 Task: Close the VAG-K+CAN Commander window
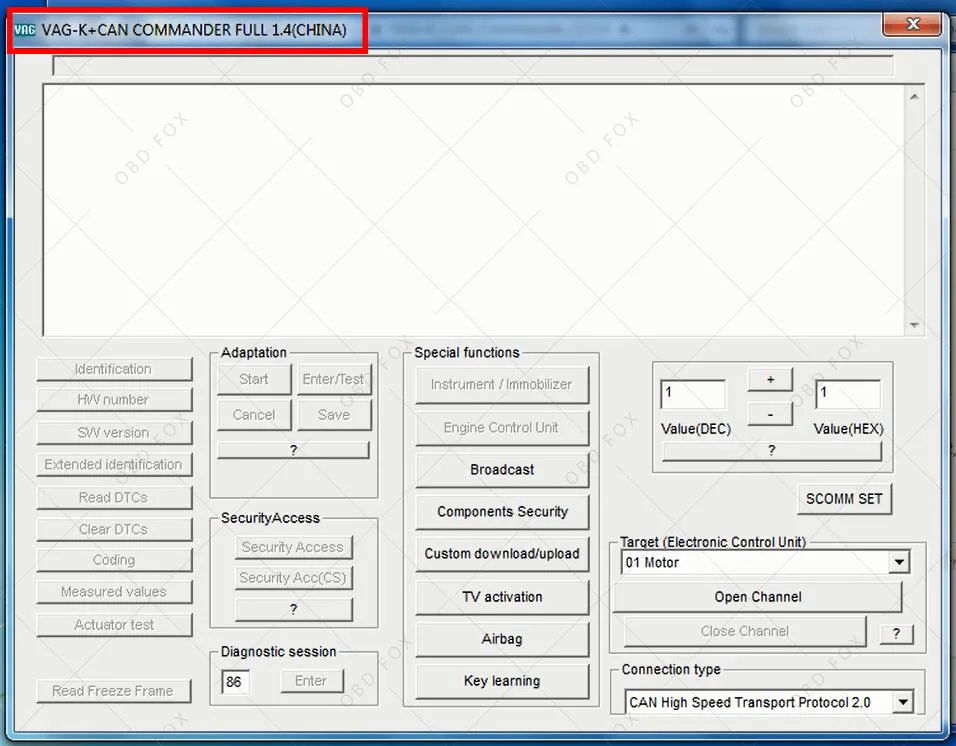pyautogui.click(x=912, y=24)
